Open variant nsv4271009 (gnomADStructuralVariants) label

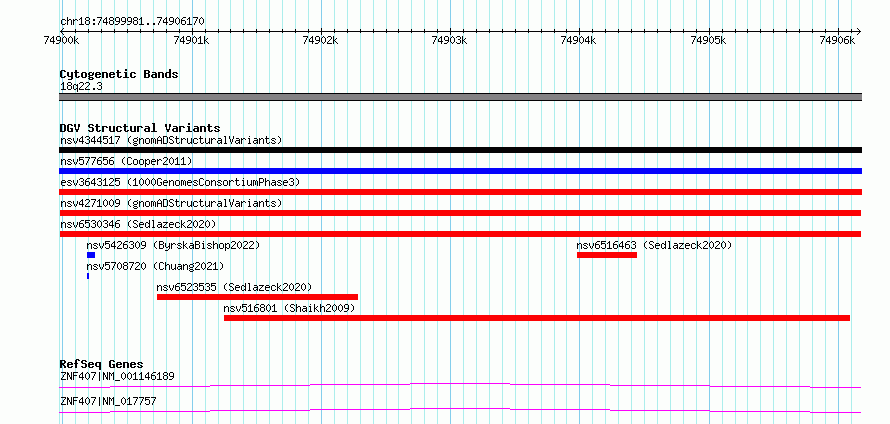(171, 203)
